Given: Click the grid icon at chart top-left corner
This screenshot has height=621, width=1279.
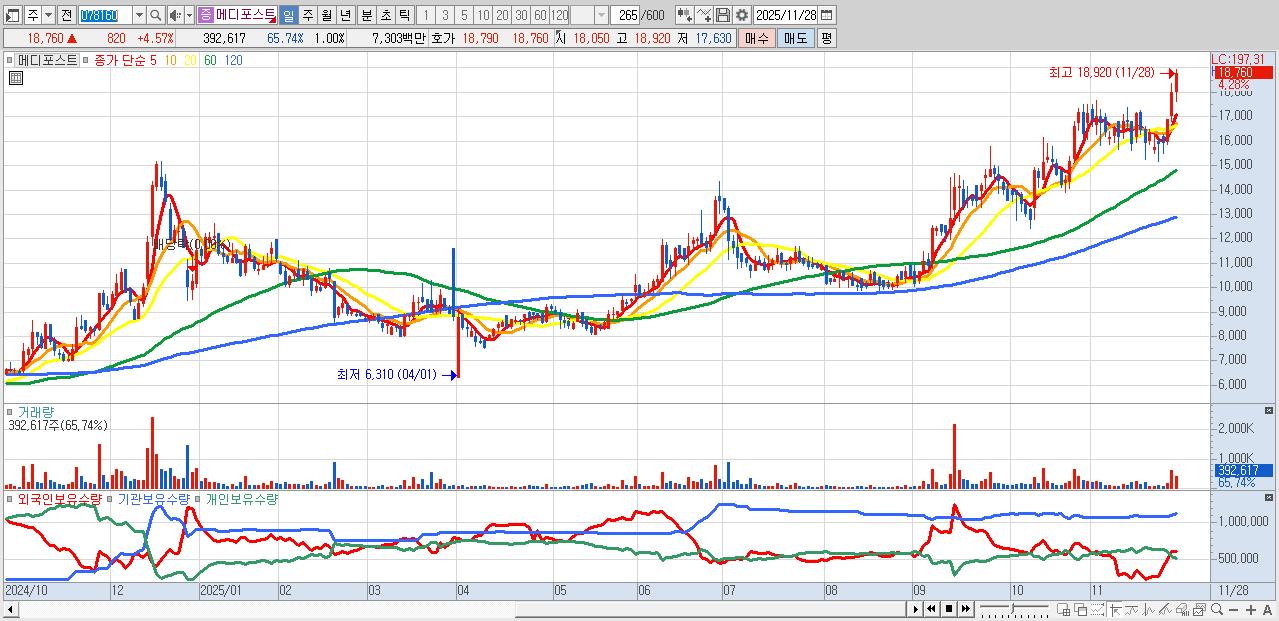Looking at the screenshot, I should [15, 77].
